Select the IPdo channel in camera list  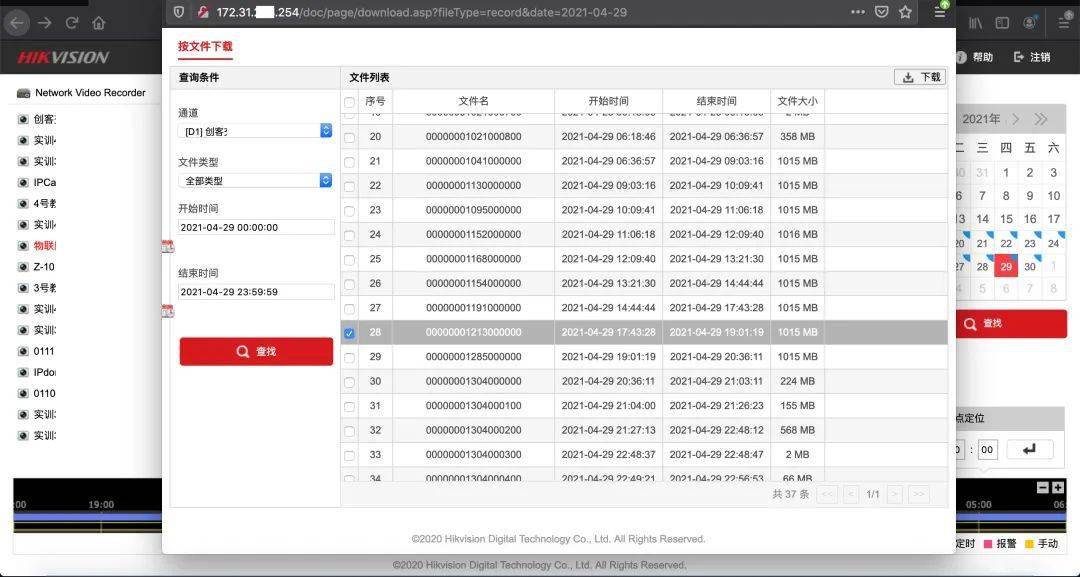point(45,373)
